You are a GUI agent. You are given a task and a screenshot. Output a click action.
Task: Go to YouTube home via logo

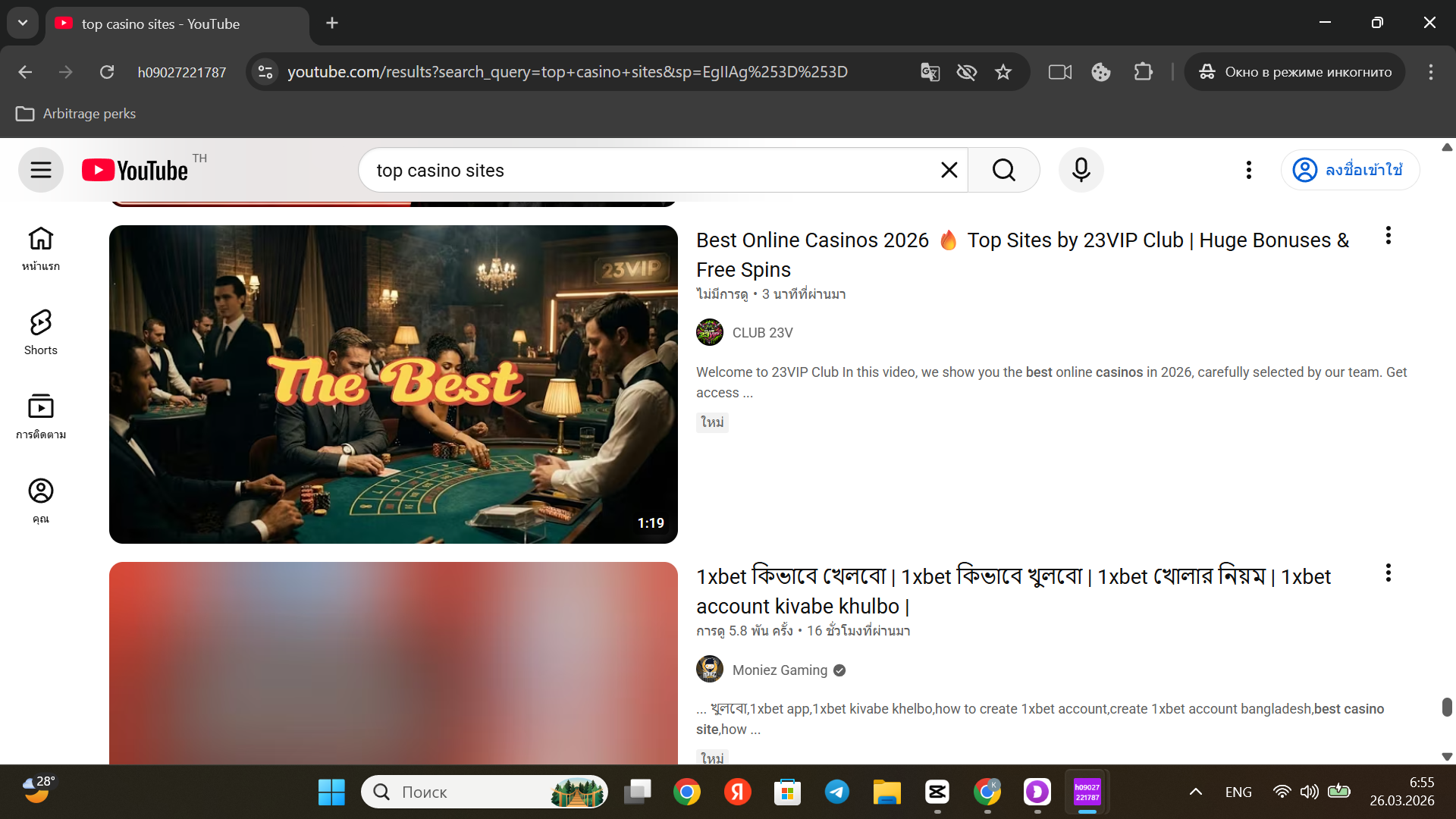(135, 170)
